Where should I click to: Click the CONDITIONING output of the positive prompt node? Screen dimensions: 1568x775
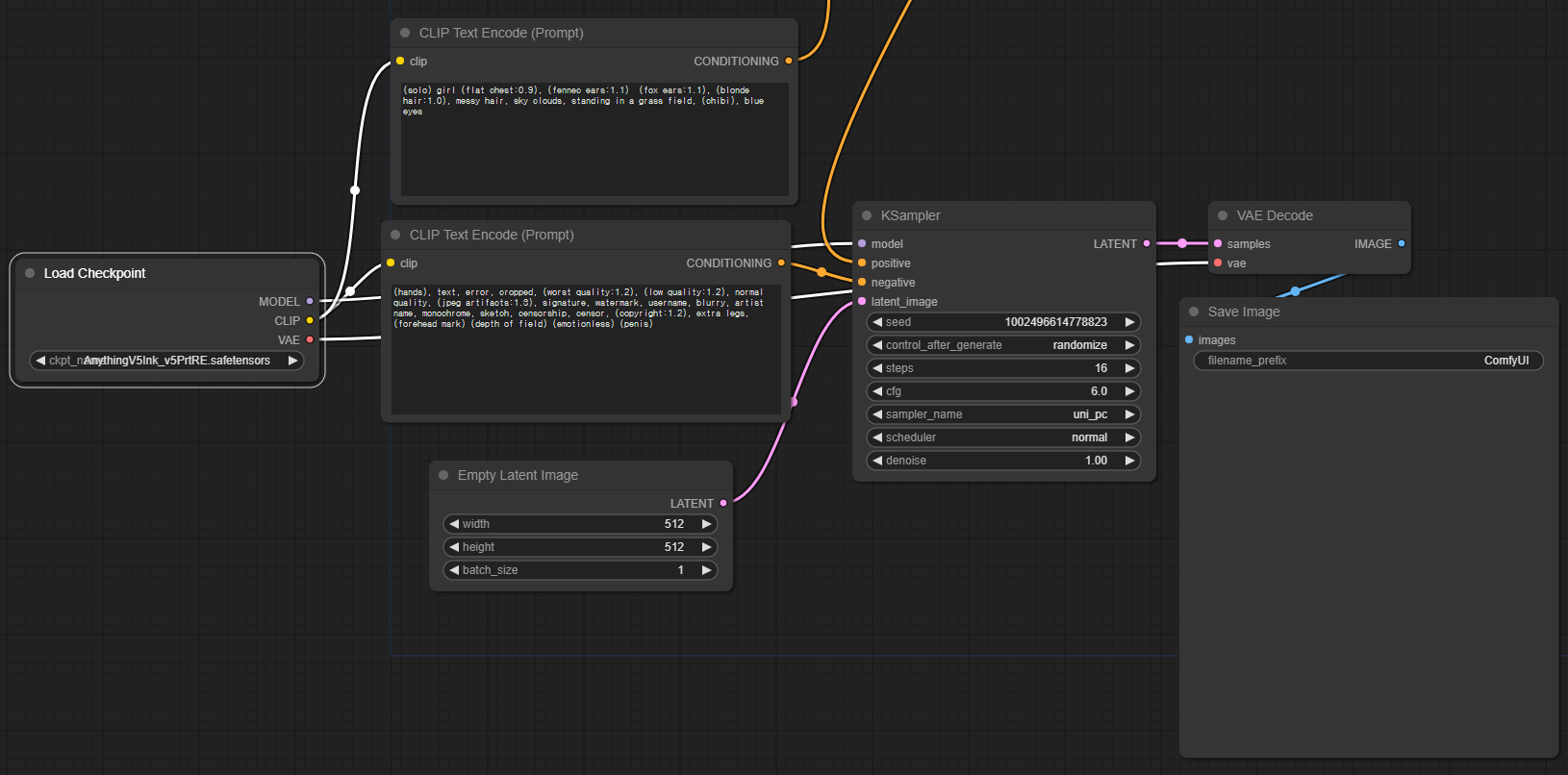[x=789, y=61]
